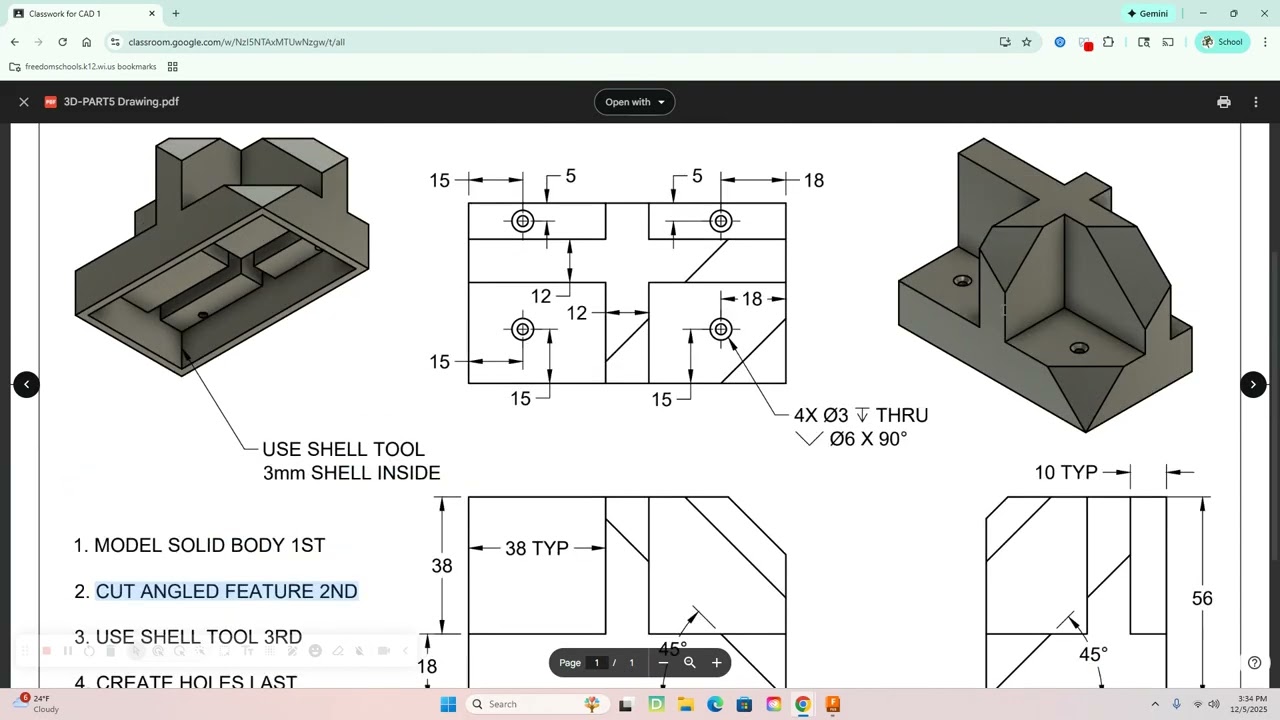
Task: Open the extension with the red badge
Action: 1086,43
